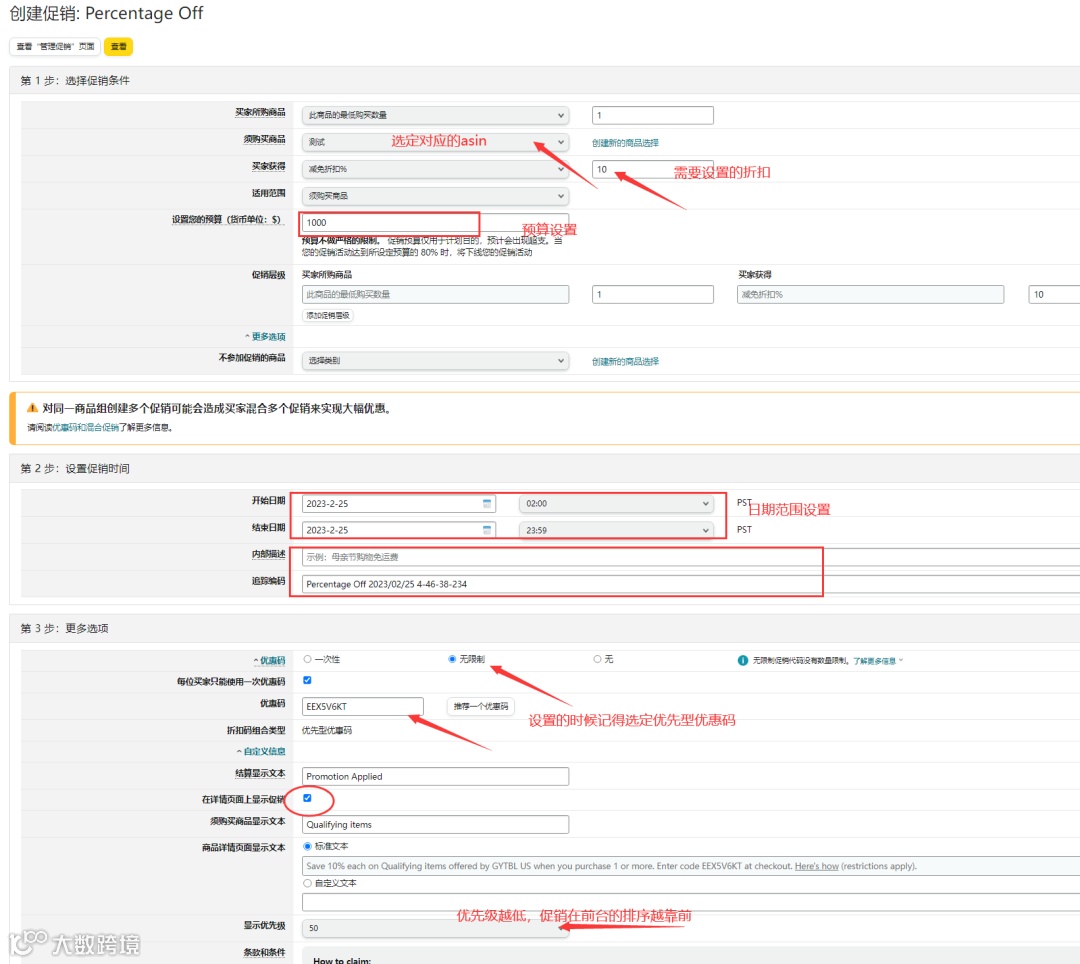
Task: Click the 第 1 步: 选择促销条件 heading
Action: point(74,81)
